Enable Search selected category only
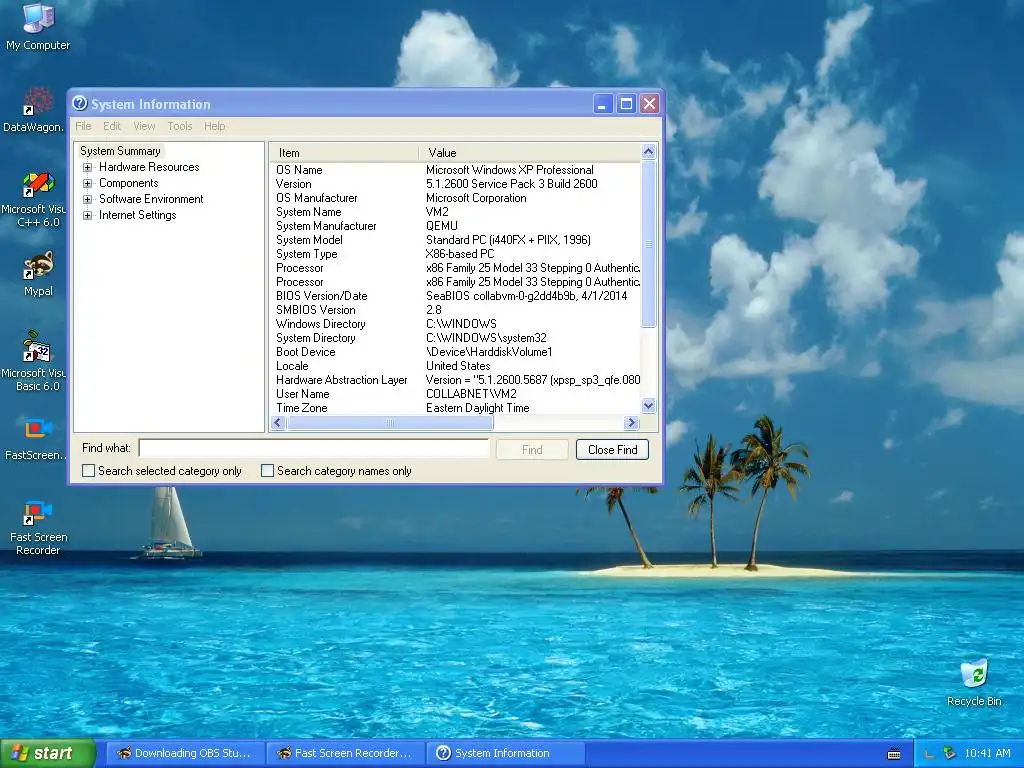This screenshot has height=768, width=1024. [88, 471]
